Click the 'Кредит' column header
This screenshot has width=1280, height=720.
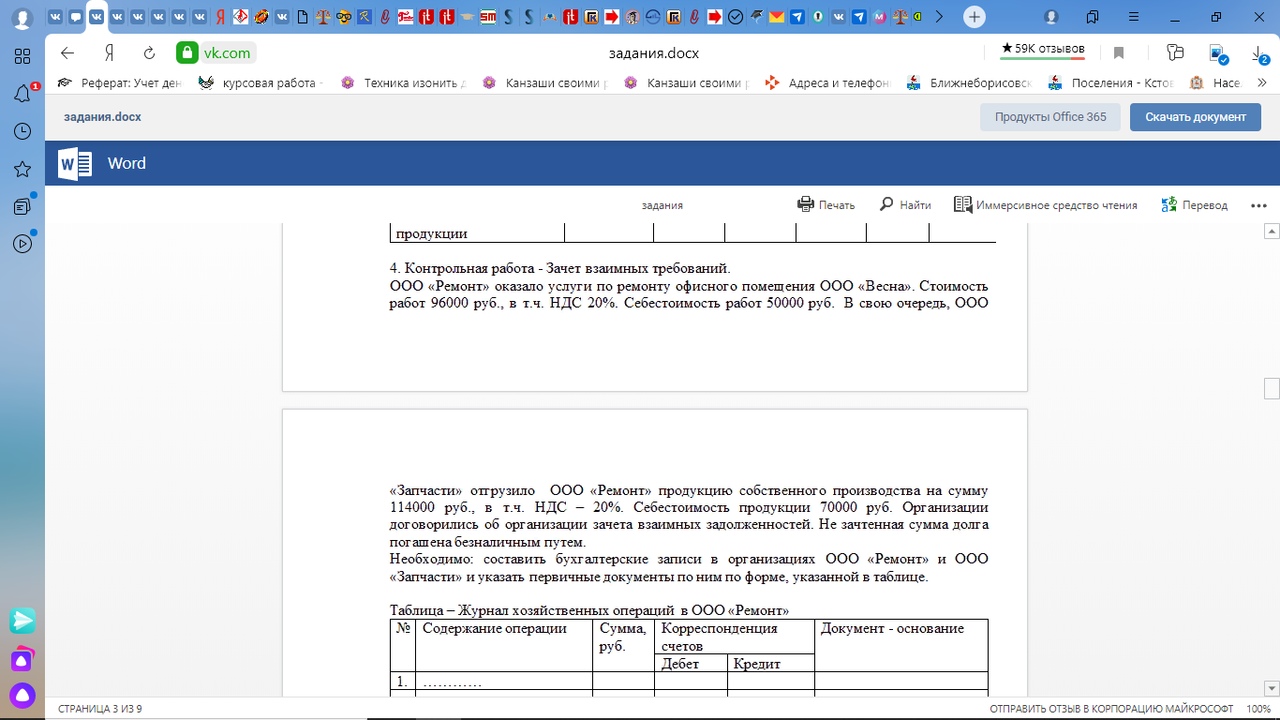pos(757,664)
